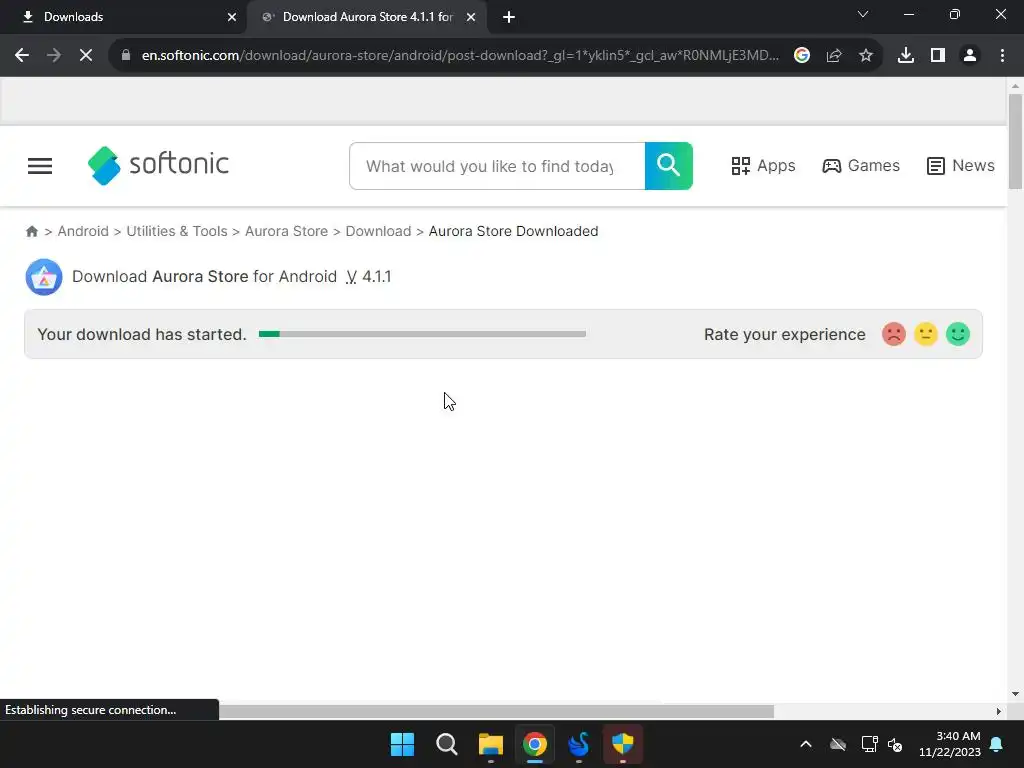Click the green search magnifier button
The image size is (1024, 768).
pyautogui.click(x=668, y=166)
